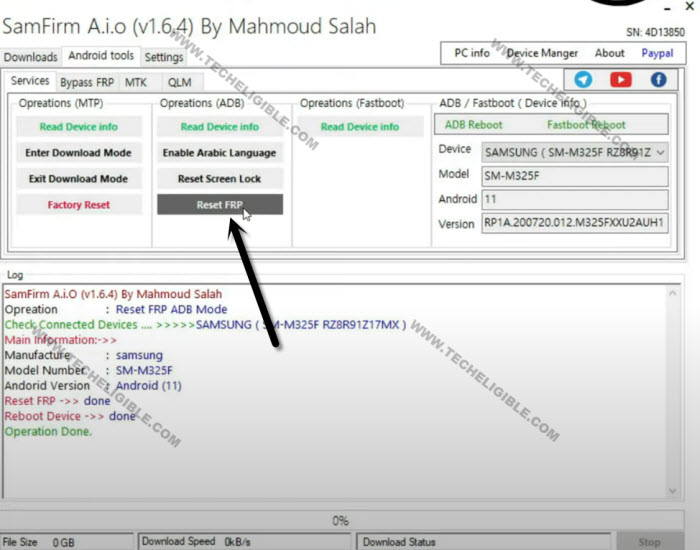Viewport: 700px width, 550px height.
Task: Switch to the Downloads tab
Action: [31, 57]
